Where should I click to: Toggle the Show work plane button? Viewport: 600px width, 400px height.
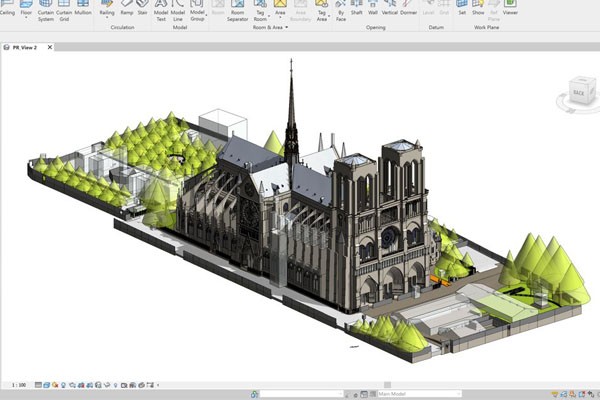click(478, 8)
